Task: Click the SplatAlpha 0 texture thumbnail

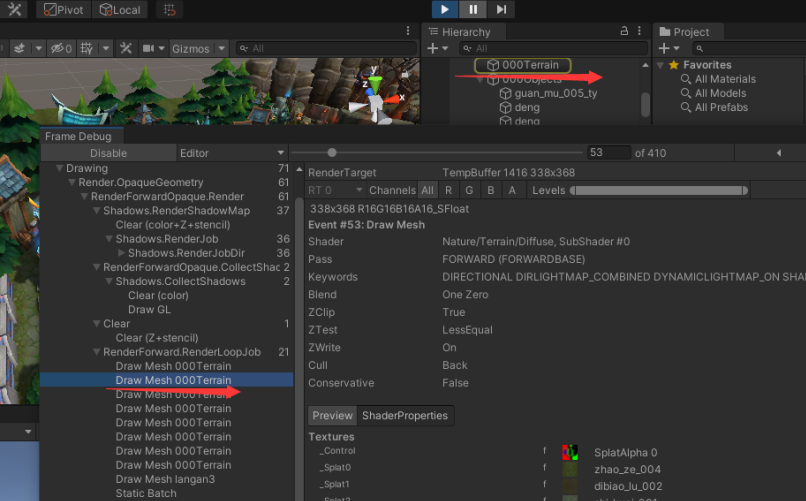Action: (x=570, y=453)
